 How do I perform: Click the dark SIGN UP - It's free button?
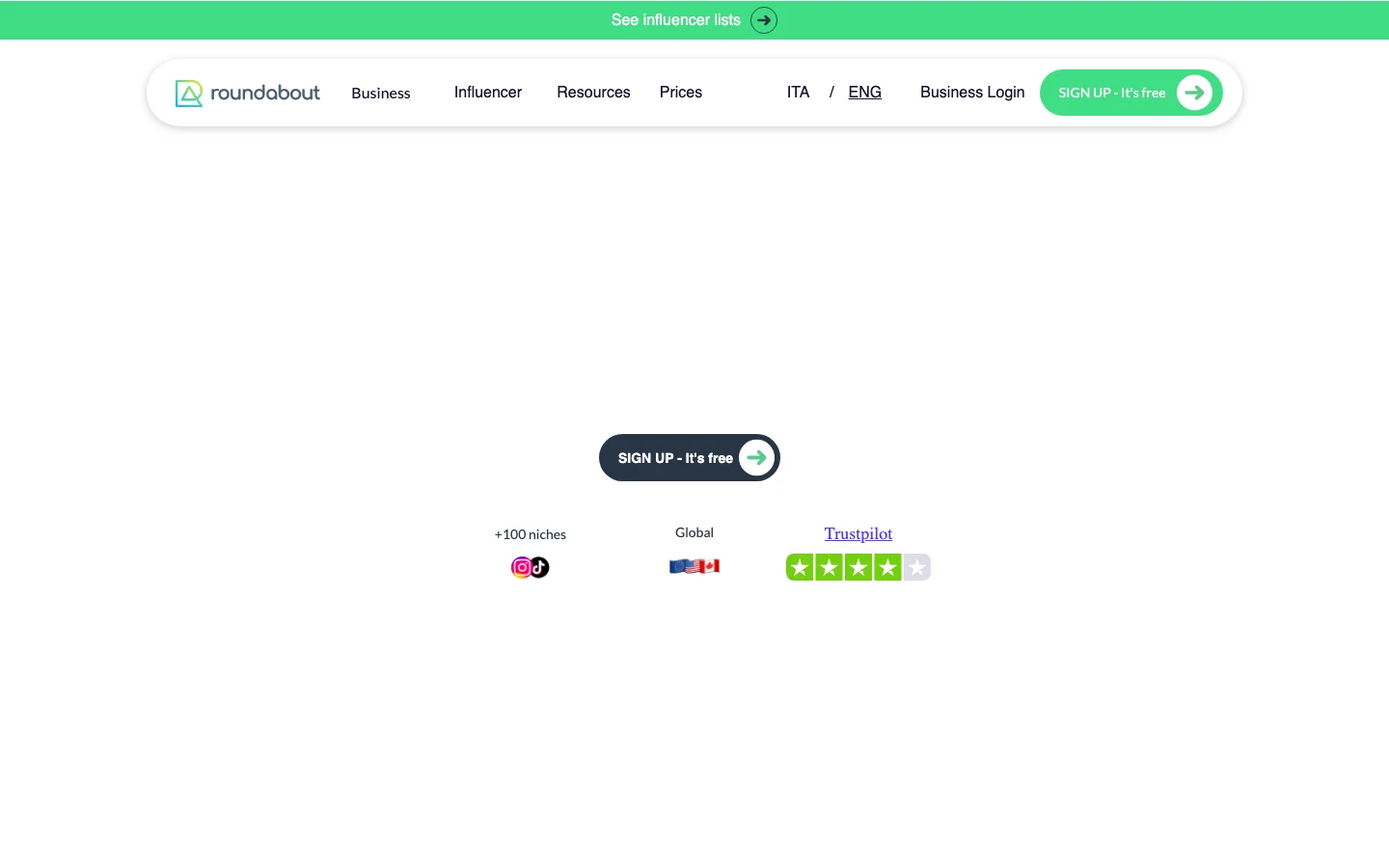tap(690, 458)
